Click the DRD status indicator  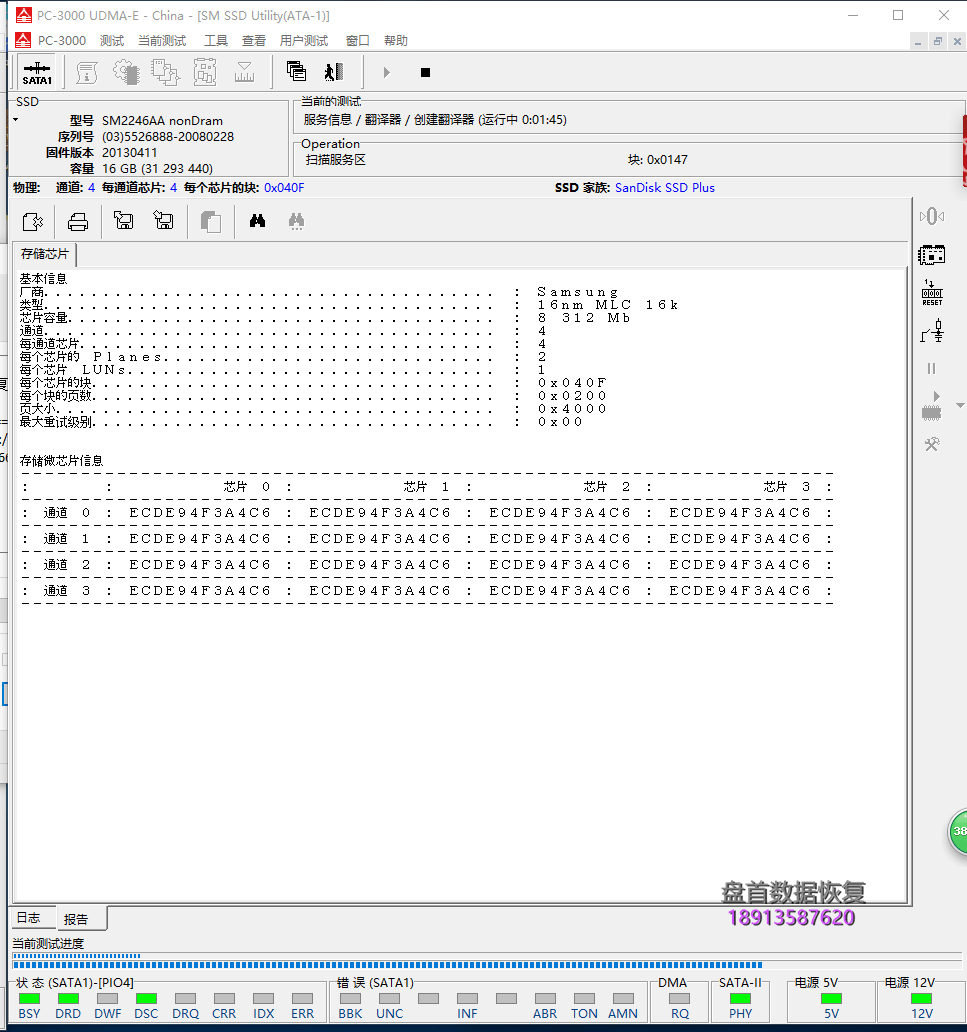pyautogui.click(x=68, y=998)
